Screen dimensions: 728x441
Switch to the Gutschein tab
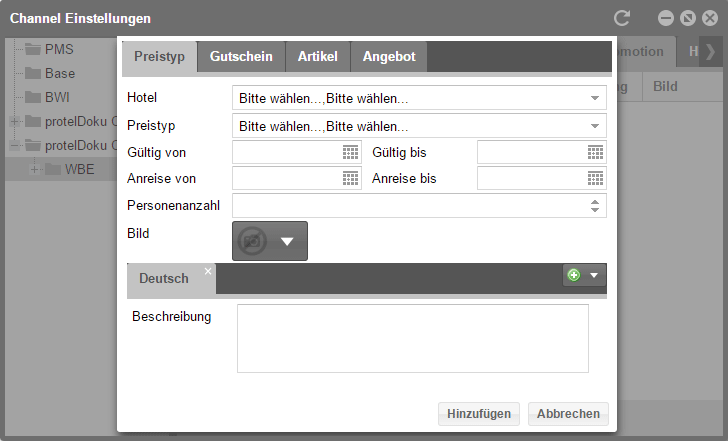(x=241, y=57)
